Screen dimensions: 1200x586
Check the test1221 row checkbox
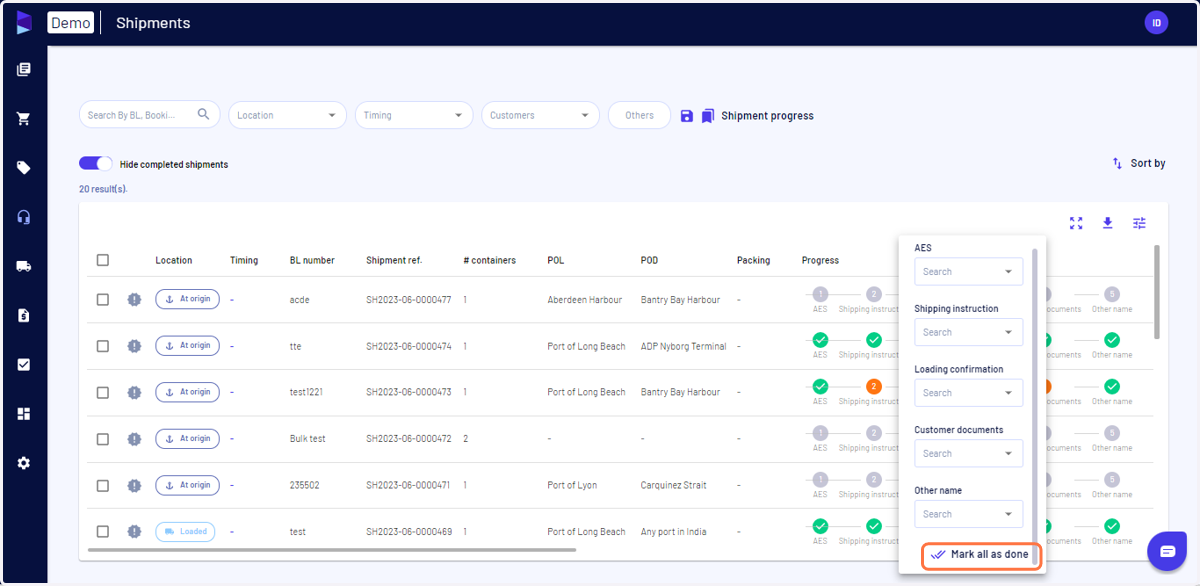point(102,392)
